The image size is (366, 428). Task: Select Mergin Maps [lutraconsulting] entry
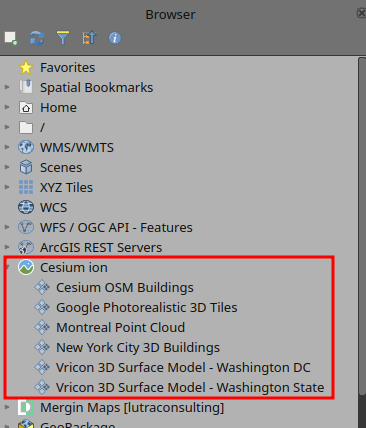click(x=132, y=408)
